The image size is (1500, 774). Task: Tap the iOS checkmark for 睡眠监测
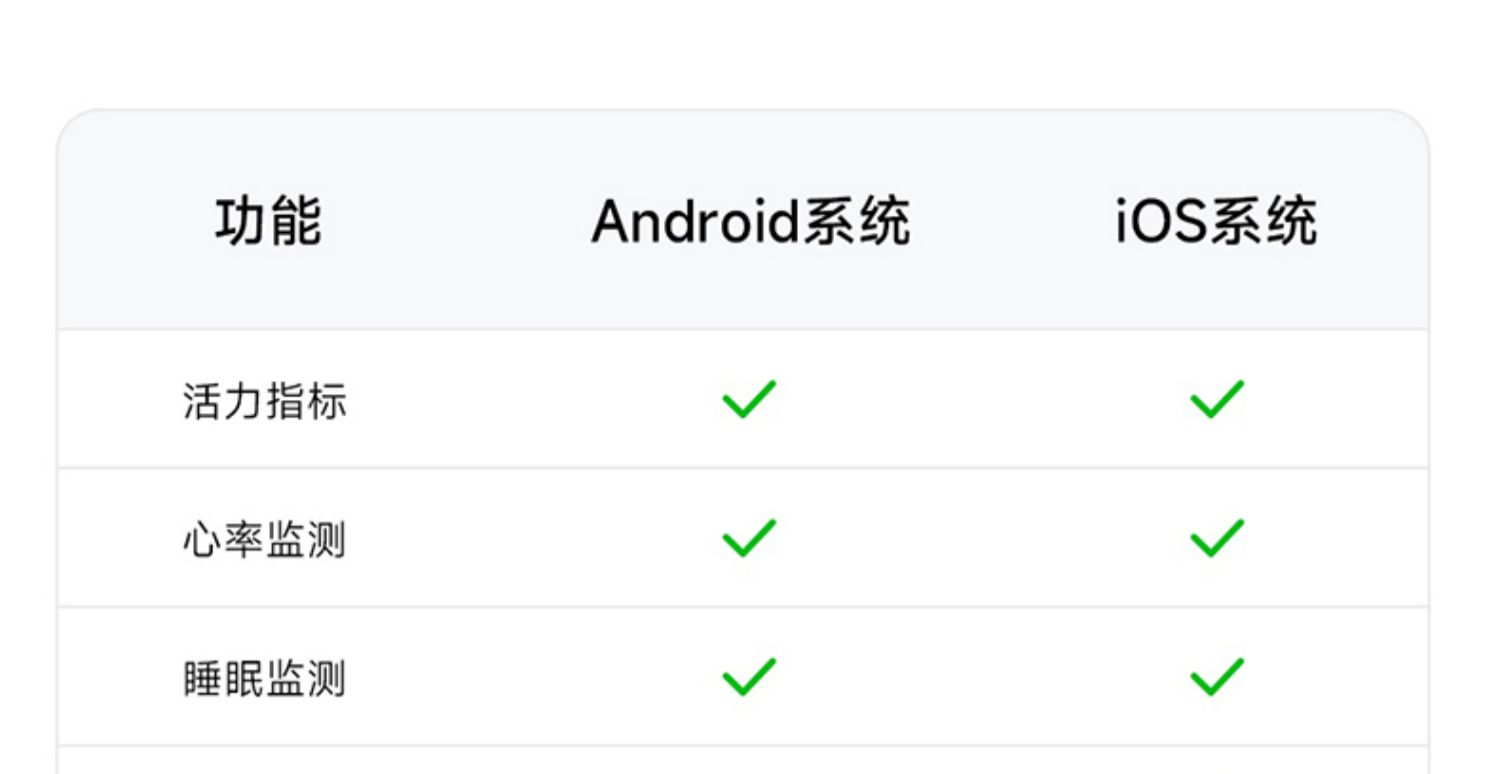click(x=1216, y=677)
